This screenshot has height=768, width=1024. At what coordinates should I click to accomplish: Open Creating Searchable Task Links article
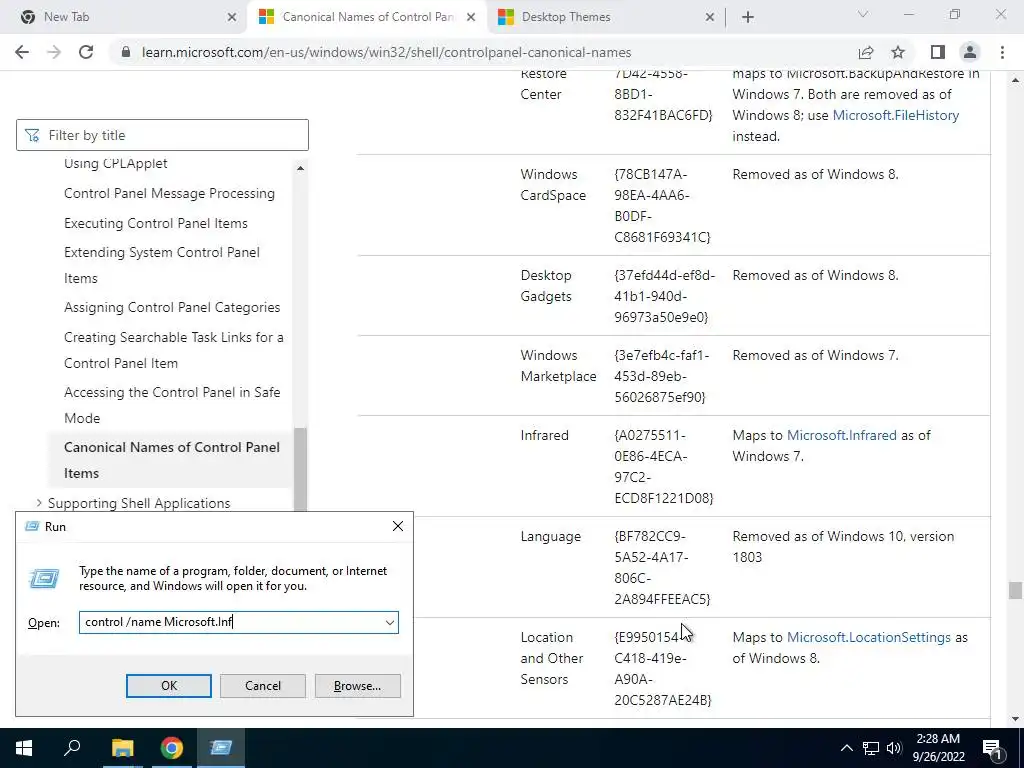coord(174,350)
